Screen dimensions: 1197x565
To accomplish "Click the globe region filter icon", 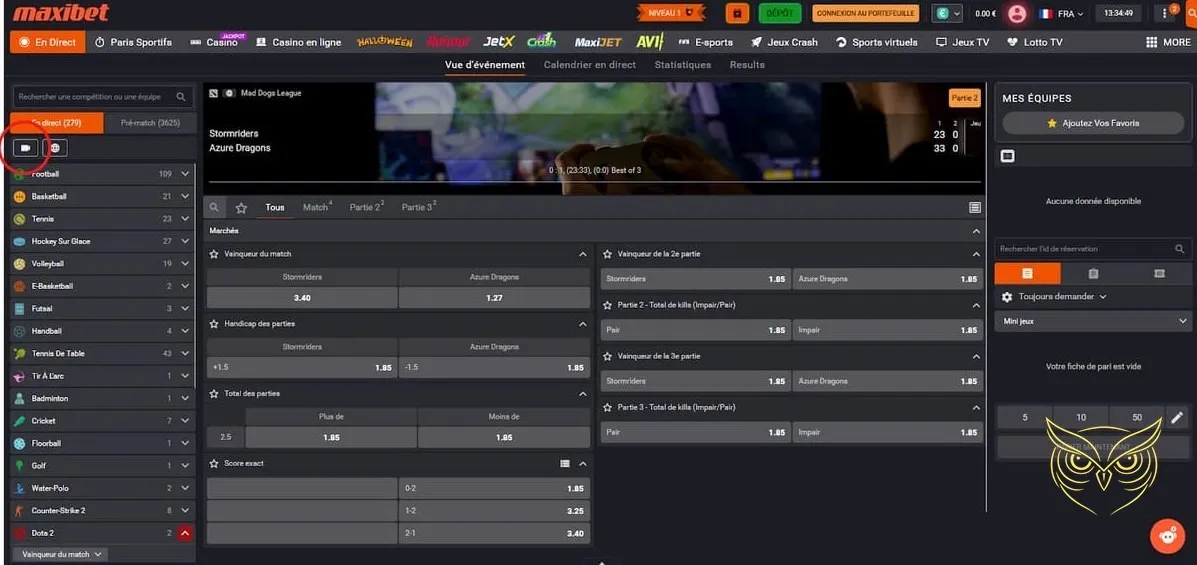I will 55,148.
